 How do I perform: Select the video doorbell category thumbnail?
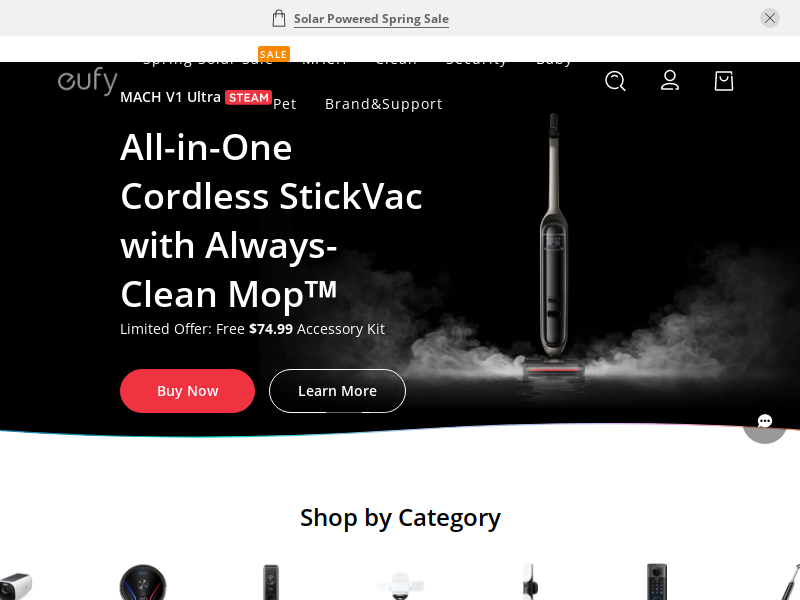[x=271, y=582]
